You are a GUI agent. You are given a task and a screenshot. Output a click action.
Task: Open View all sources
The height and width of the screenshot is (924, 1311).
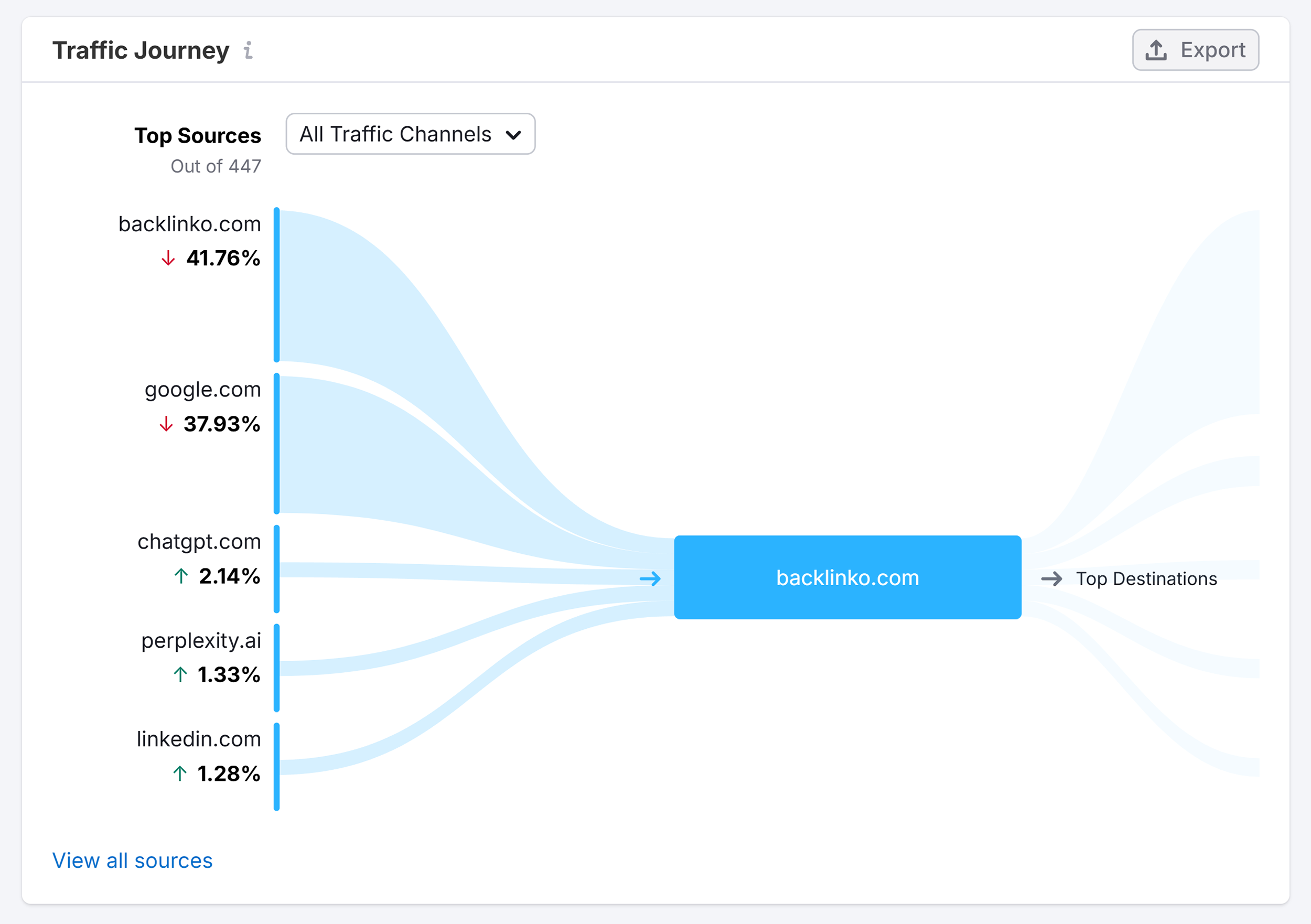click(132, 860)
